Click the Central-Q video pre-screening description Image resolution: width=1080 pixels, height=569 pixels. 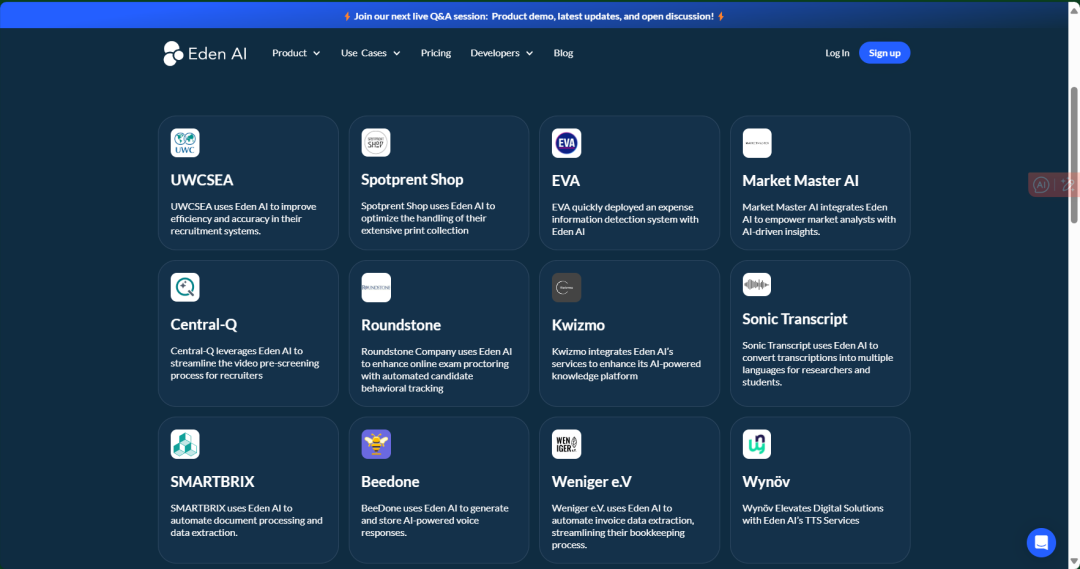pyautogui.click(x=245, y=363)
